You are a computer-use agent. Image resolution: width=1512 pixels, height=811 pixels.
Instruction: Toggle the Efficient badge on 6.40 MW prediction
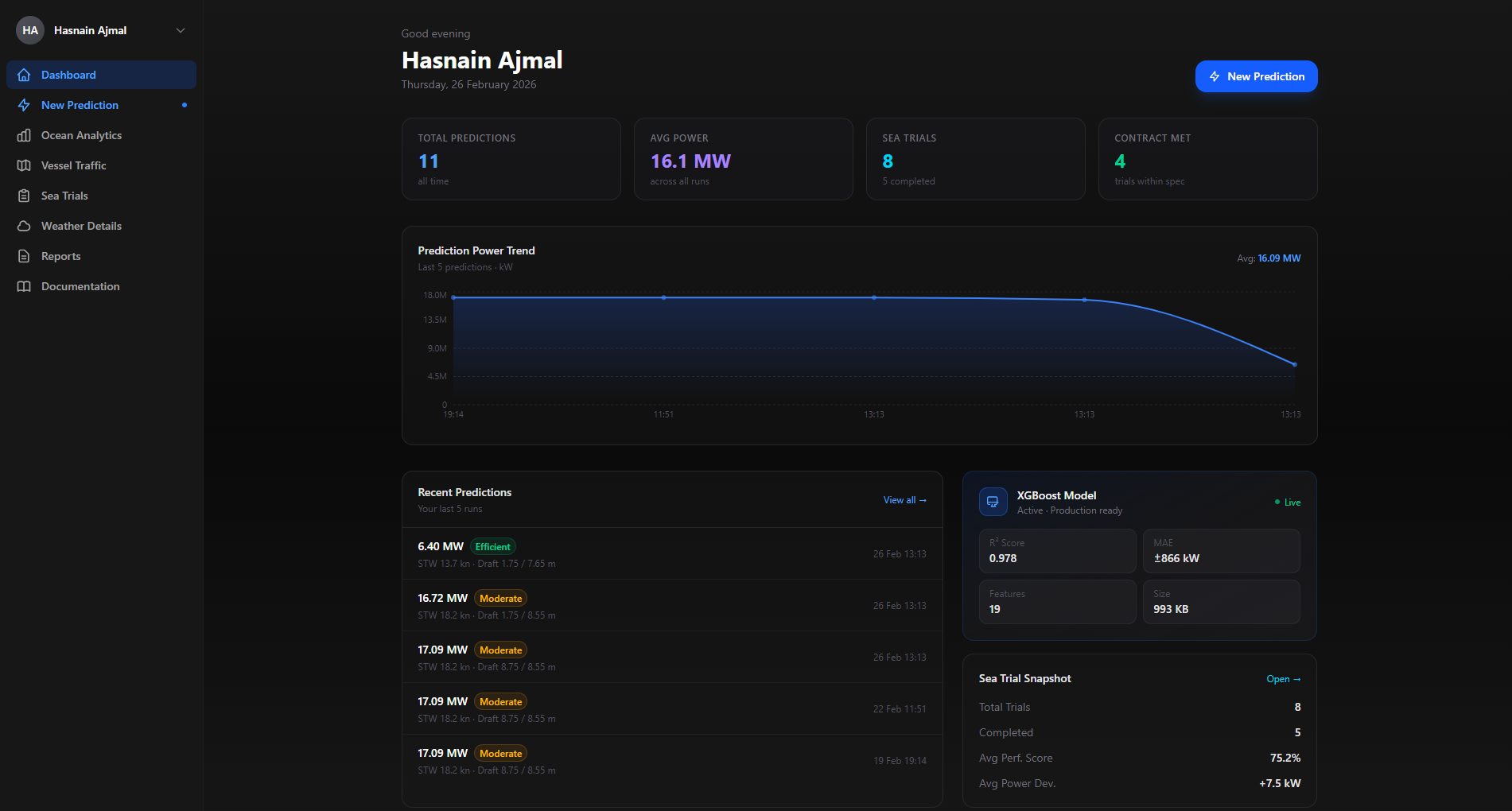coord(493,546)
